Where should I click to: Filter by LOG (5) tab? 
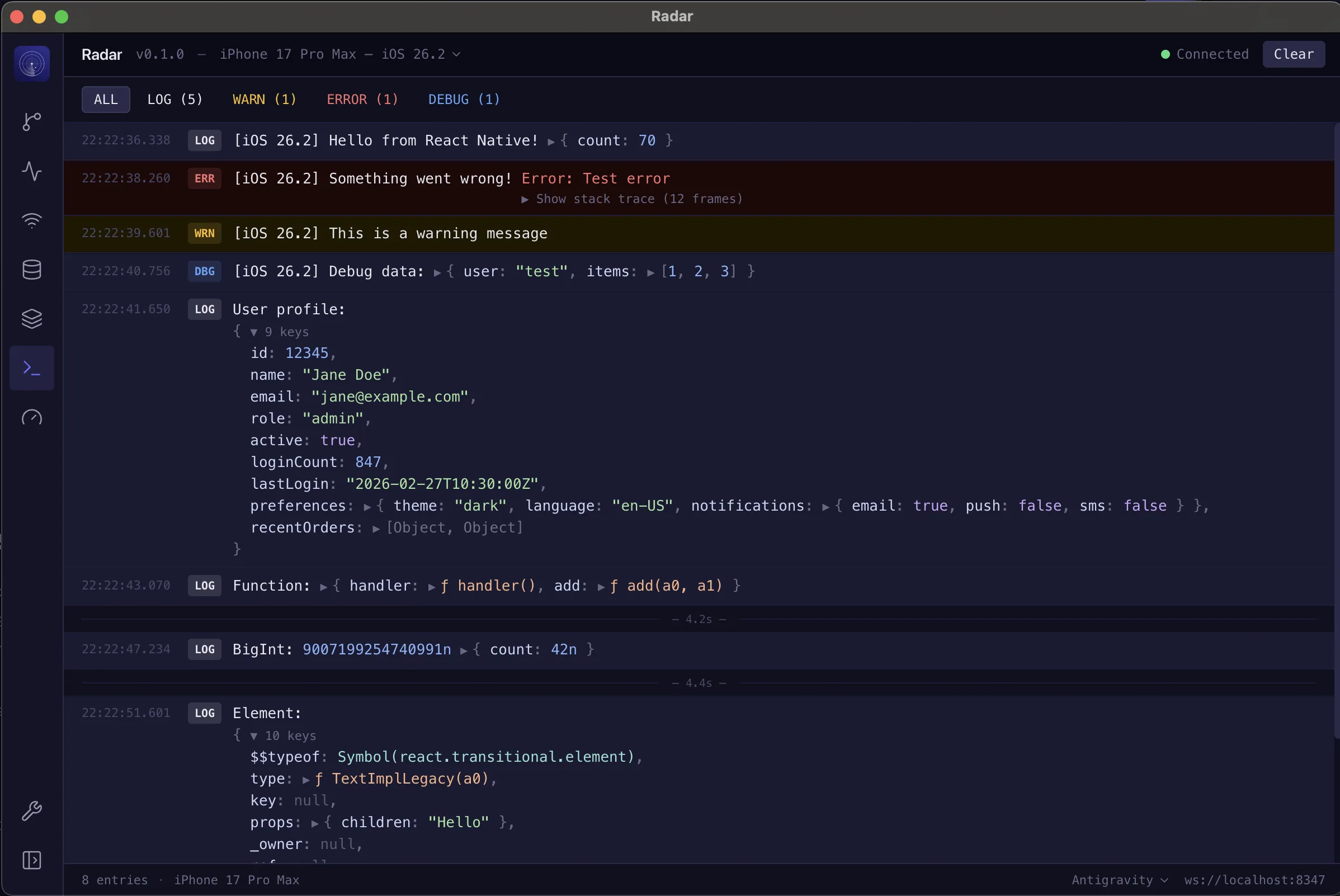(x=175, y=100)
